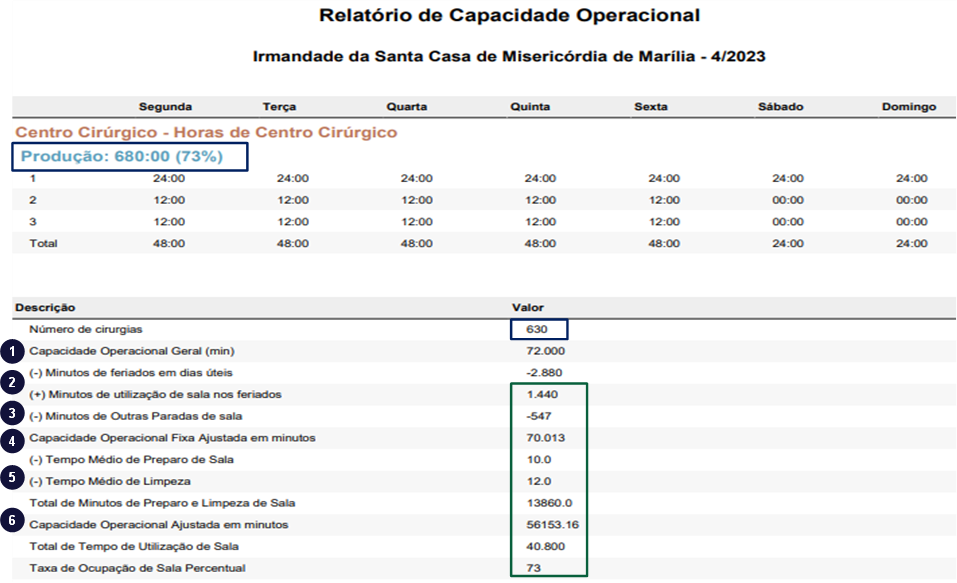Click room 3's Domingo value 00:00
Viewport: 957px width, 583px height.
(912, 222)
